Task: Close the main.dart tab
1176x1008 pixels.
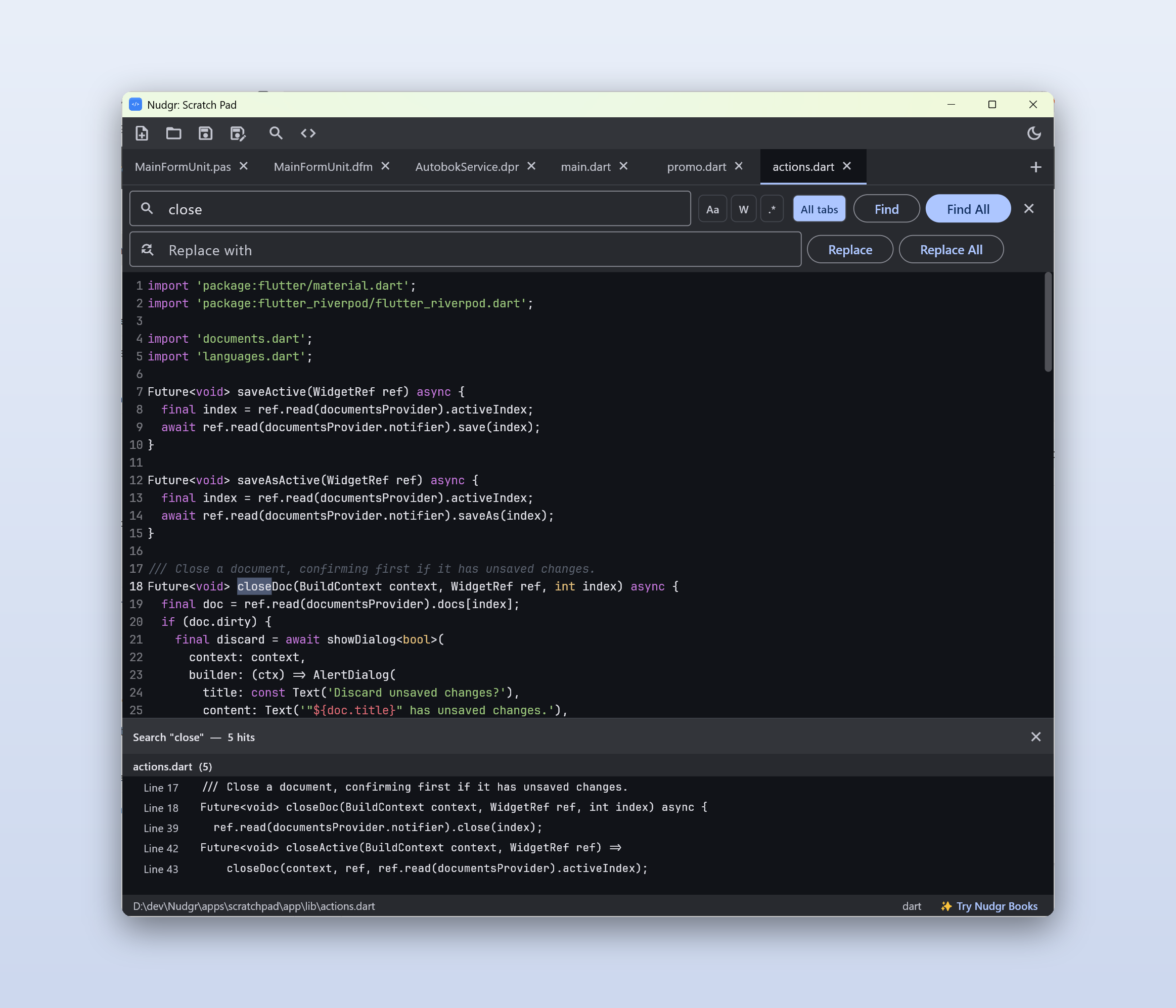Action: 624,166
